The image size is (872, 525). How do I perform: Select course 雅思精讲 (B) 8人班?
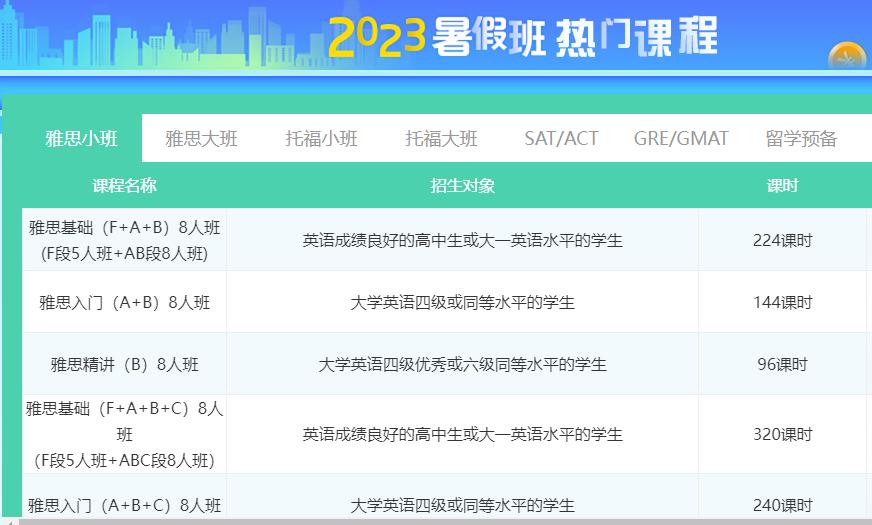coord(125,364)
